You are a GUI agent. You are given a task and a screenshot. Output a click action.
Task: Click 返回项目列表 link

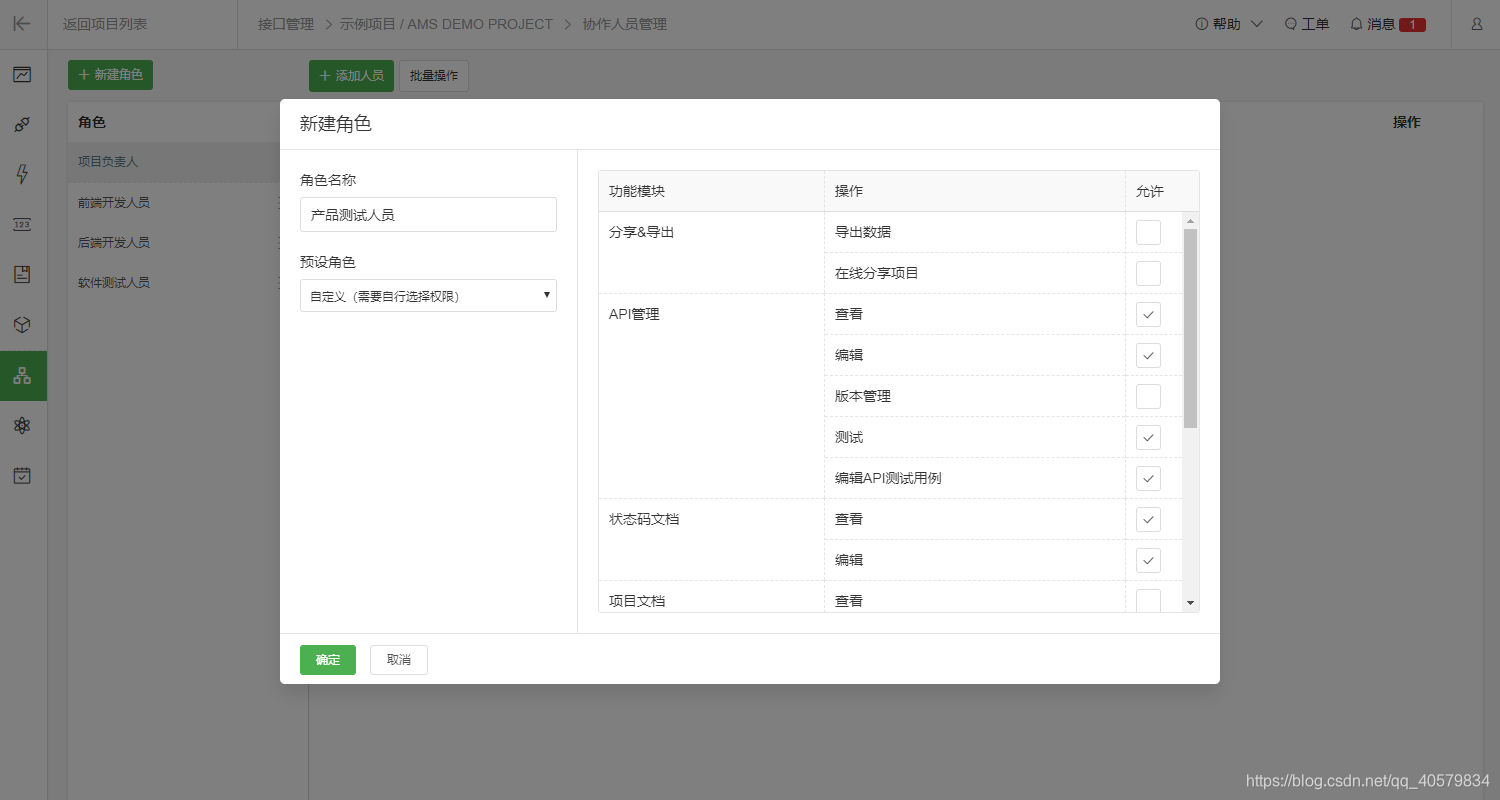click(105, 24)
